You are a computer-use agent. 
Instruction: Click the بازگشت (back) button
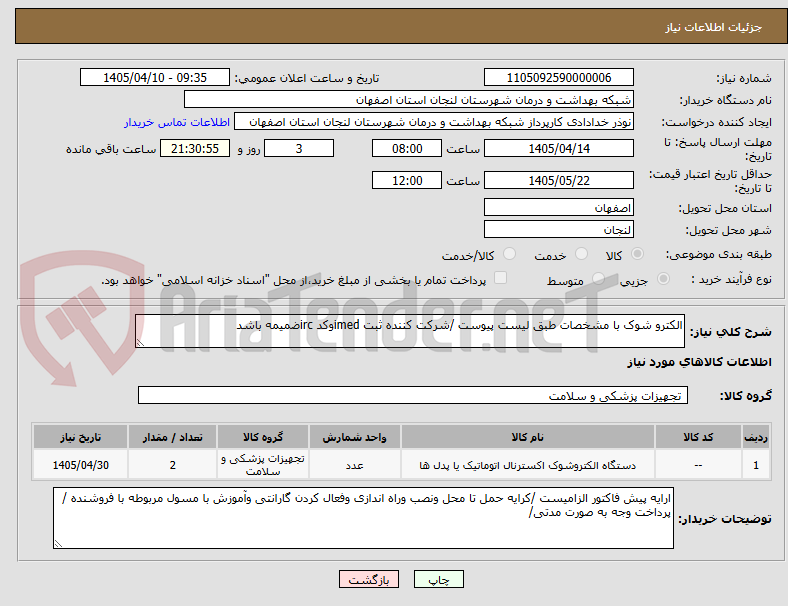369,580
